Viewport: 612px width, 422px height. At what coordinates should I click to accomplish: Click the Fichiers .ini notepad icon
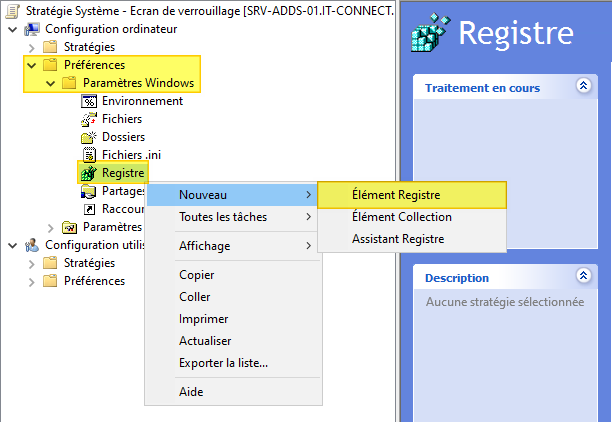[x=89, y=155]
